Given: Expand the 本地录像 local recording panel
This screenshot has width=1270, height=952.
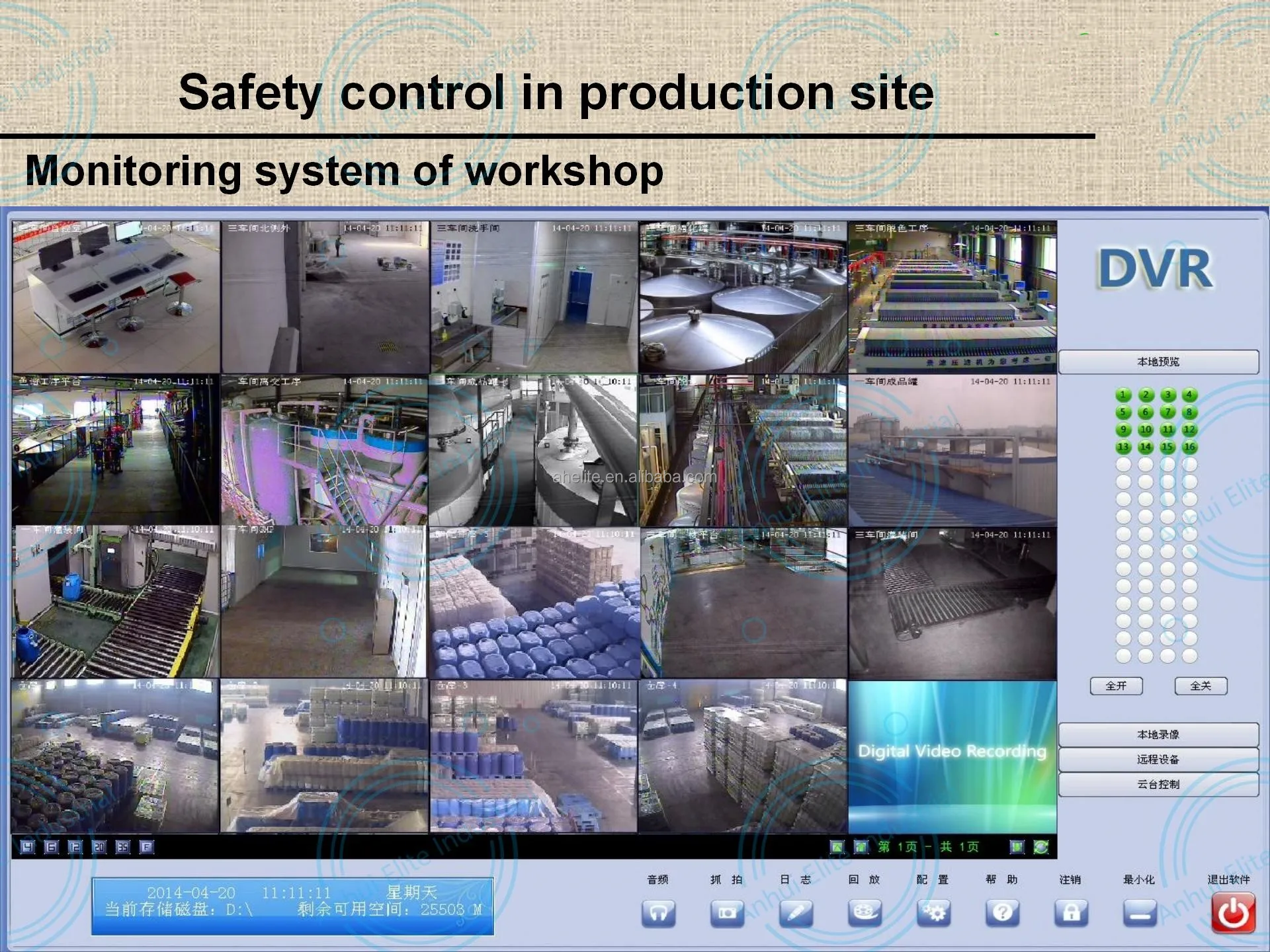Looking at the screenshot, I should tap(1158, 734).
